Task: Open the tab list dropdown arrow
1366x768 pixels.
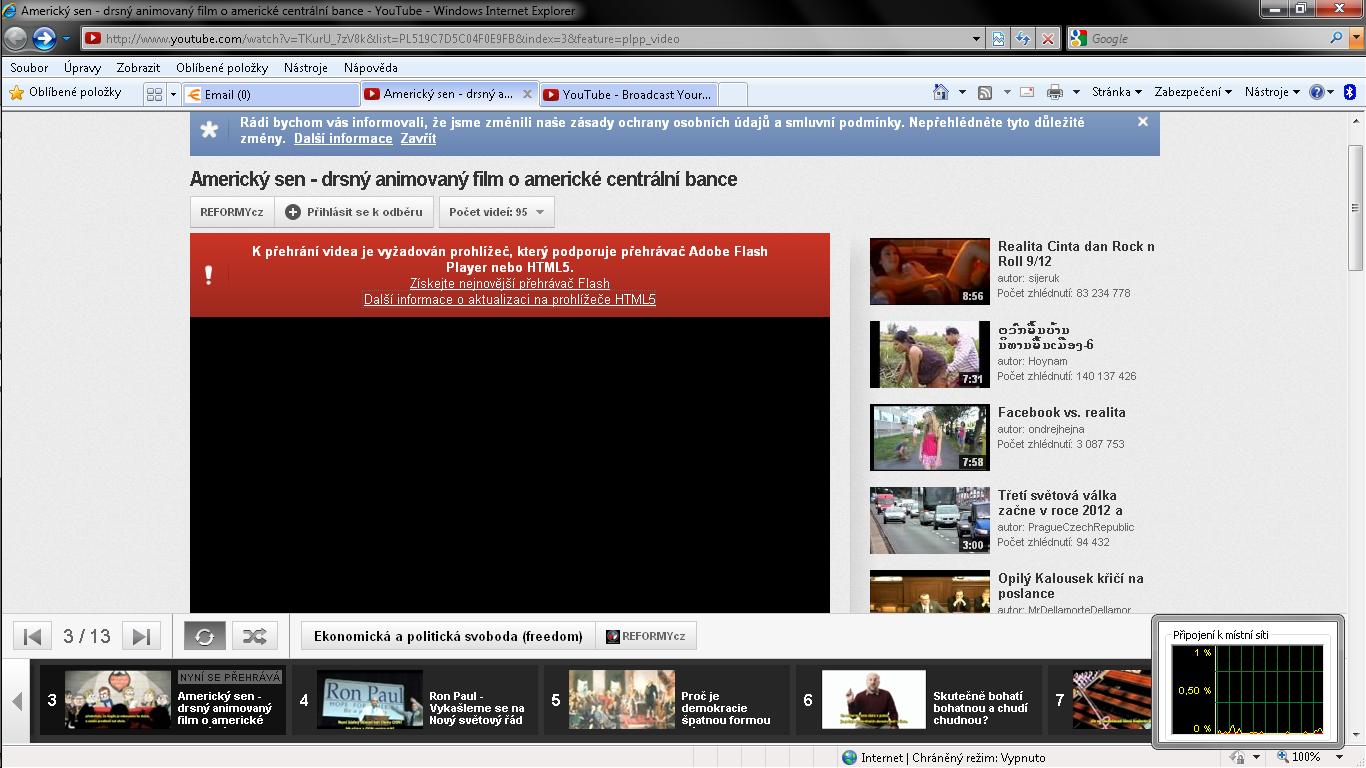Action: point(173,94)
